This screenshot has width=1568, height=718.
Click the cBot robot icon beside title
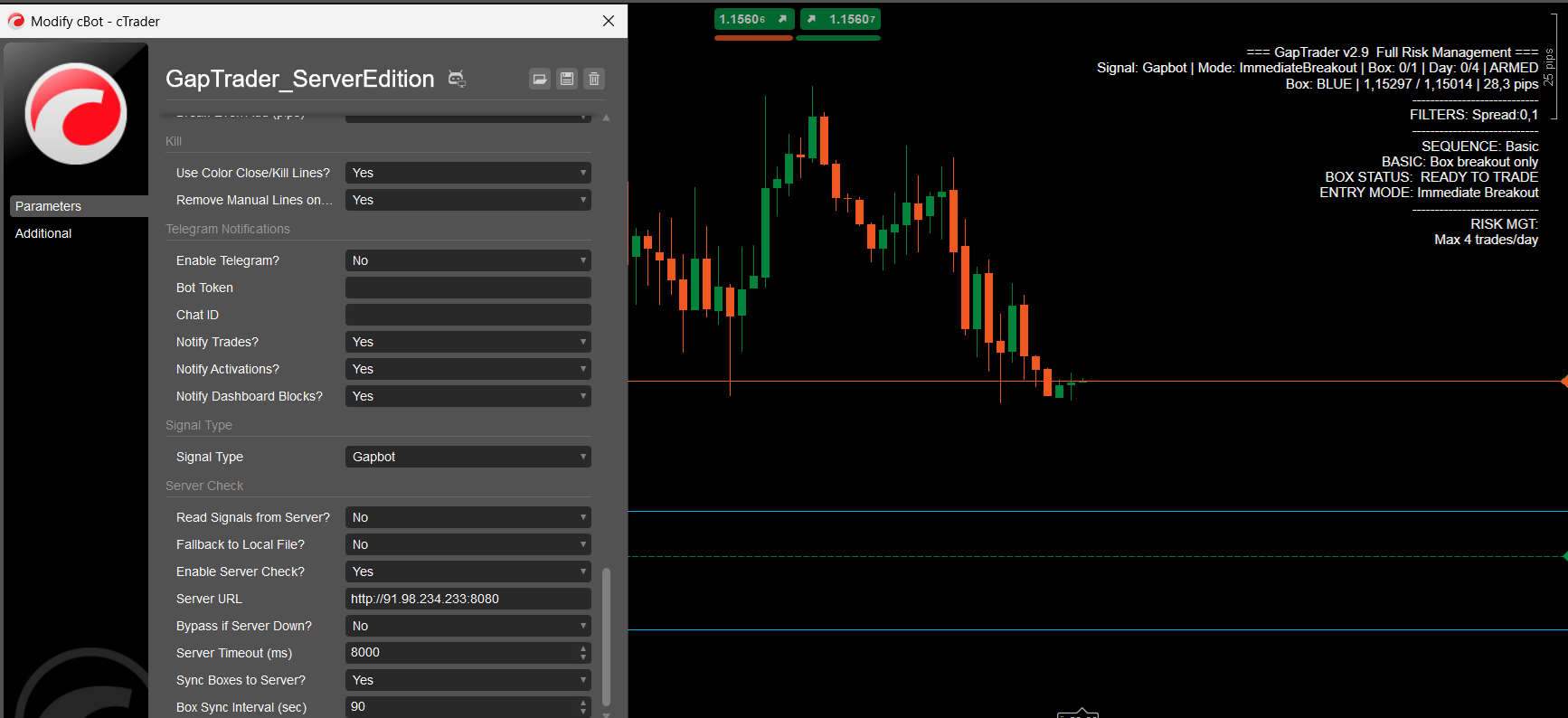tap(458, 80)
